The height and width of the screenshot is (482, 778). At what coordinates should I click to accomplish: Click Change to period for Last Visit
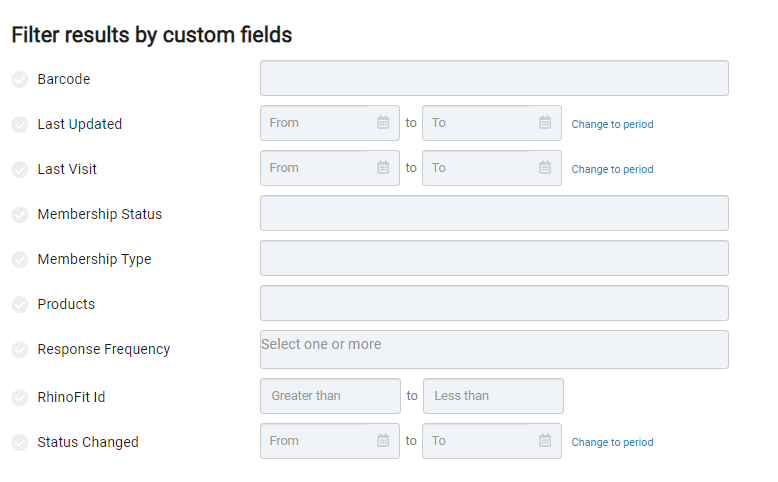tap(612, 170)
